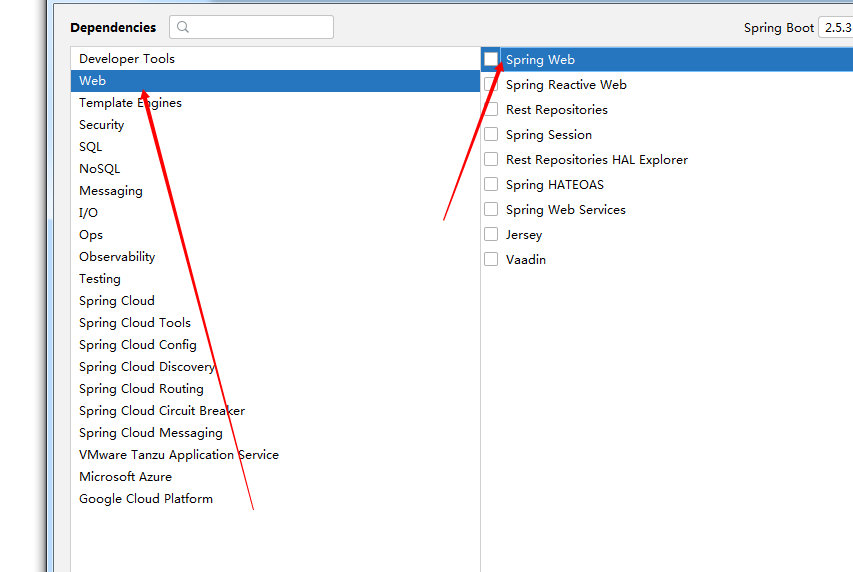853x572 pixels.
Task: Tick the Rest Repositories checkbox
Action: pyautogui.click(x=491, y=109)
